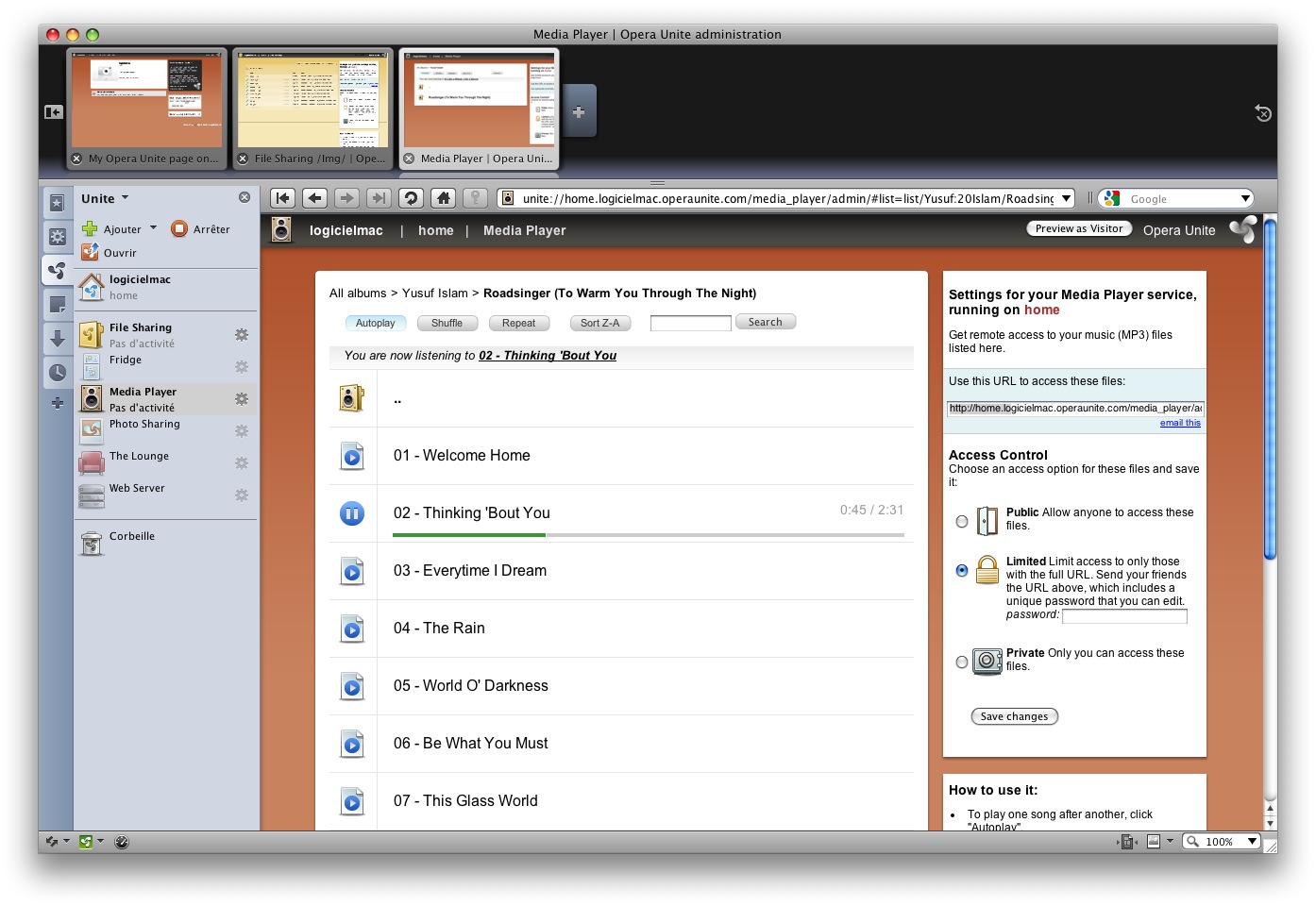Click Arrêter to stop Unite
The width and height of the screenshot is (1316, 906).
[x=201, y=228]
